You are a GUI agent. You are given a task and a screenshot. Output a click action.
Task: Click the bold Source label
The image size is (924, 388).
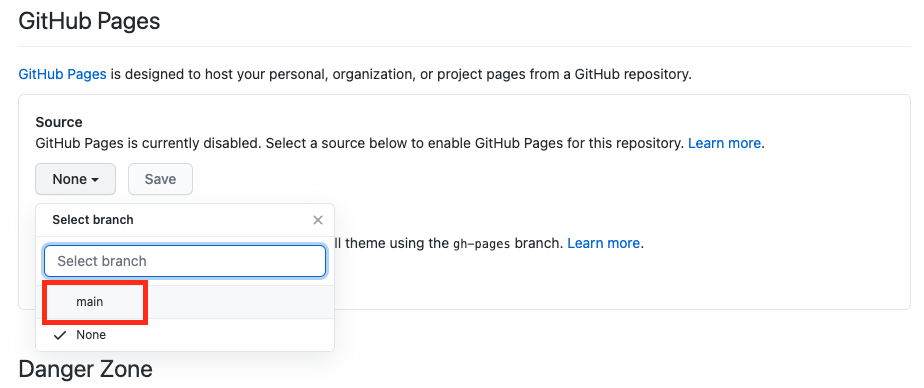59,122
